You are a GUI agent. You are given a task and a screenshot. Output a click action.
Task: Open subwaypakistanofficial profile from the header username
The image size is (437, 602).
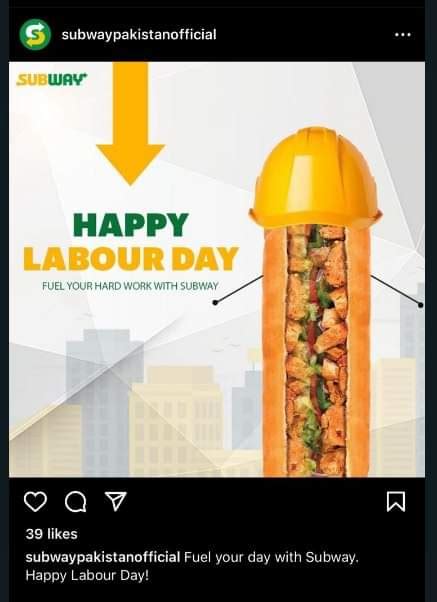139,35
